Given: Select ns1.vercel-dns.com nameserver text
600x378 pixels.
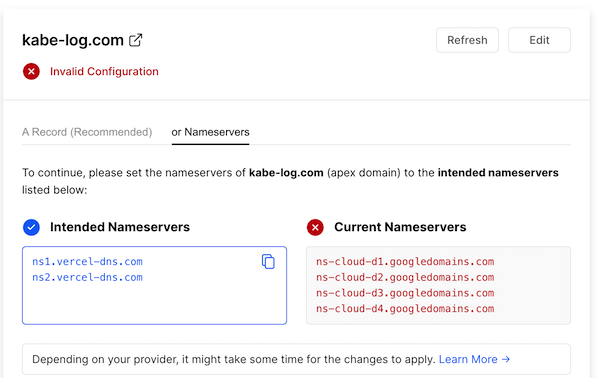Looking at the screenshot, I should (x=87, y=262).
